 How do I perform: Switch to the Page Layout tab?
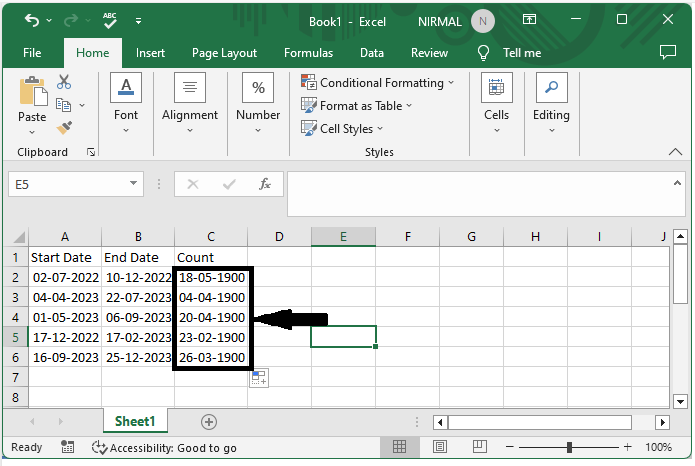pyautogui.click(x=224, y=53)
